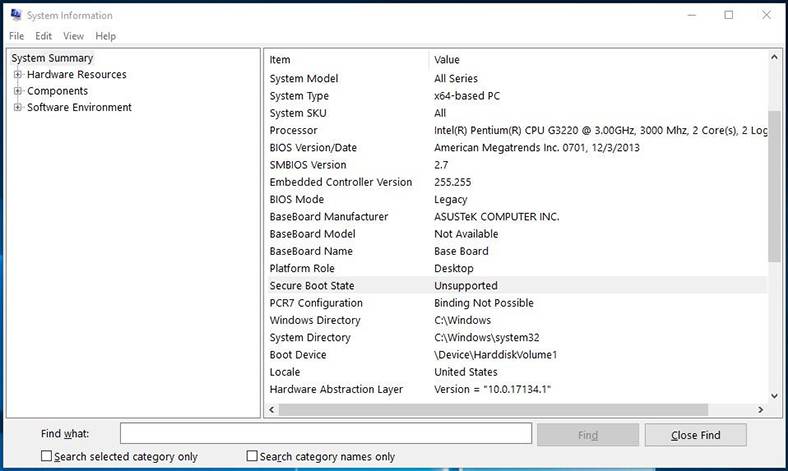Viewport: 788px width, 471px height.
Task: Expand the Hardware Resources node
Action: (18, 74)
